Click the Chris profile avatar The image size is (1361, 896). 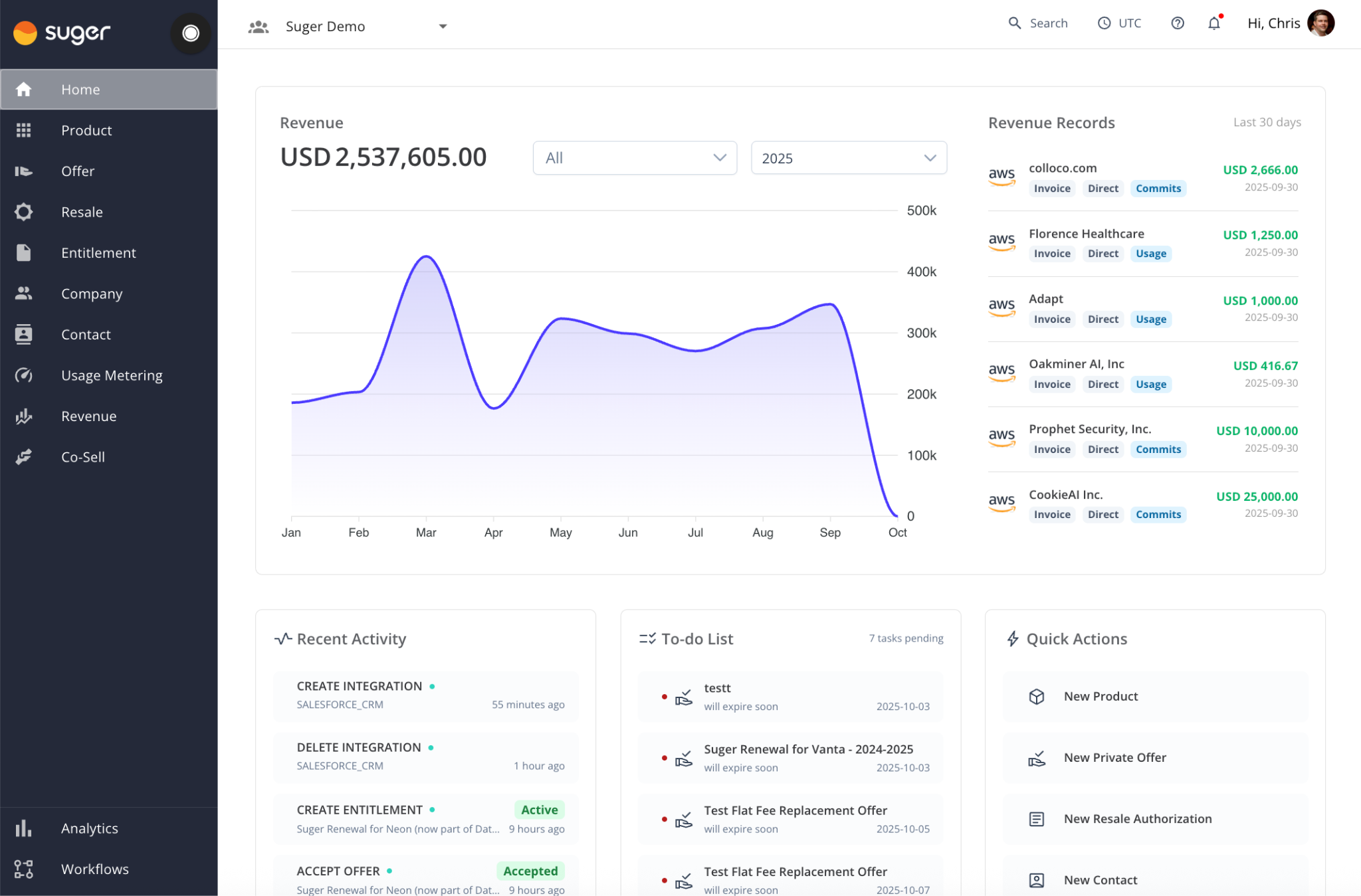point(1320,24)
